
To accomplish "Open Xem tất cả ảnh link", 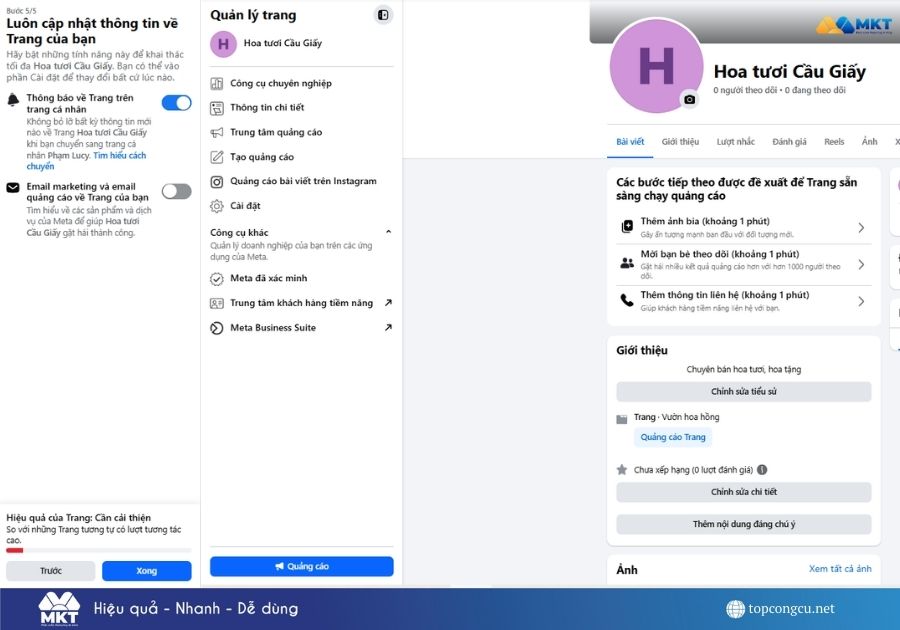I will (x=840, y=569).
